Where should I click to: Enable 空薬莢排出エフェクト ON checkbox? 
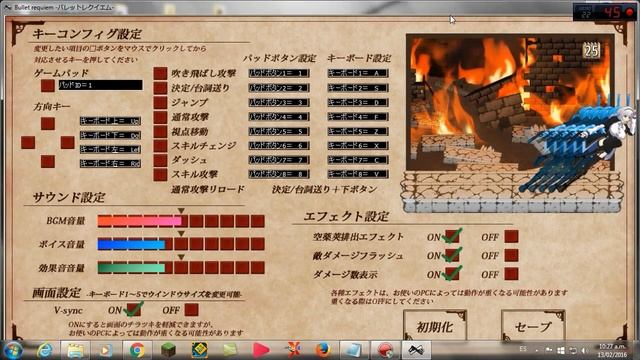[452, 236]
